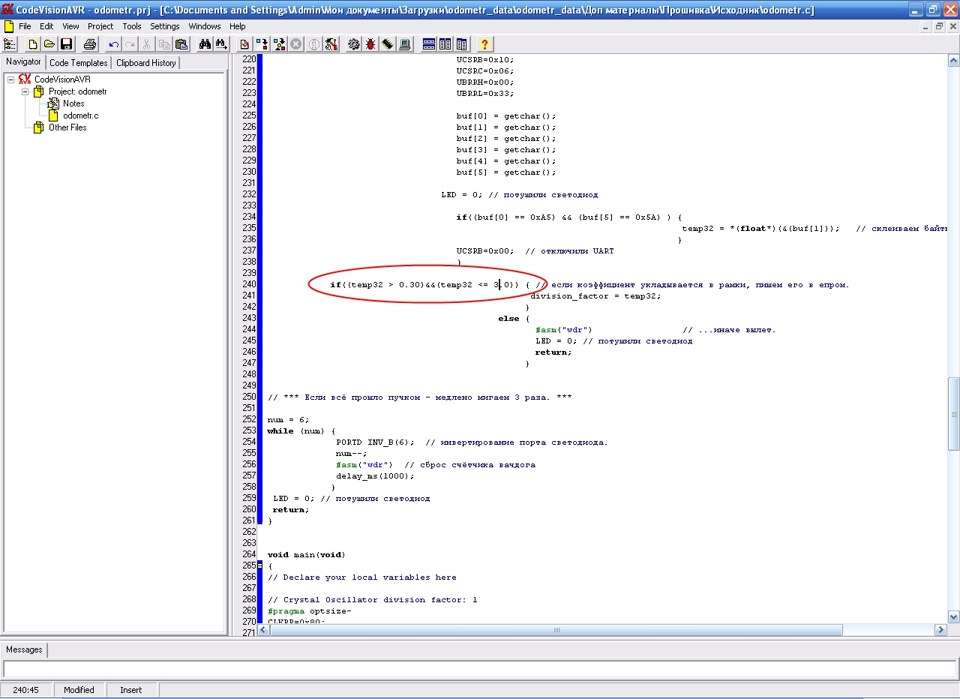This screenshot has height=699, width=960.
Task: Open Find with the binoculars icon
Action: tap(205, 44)
